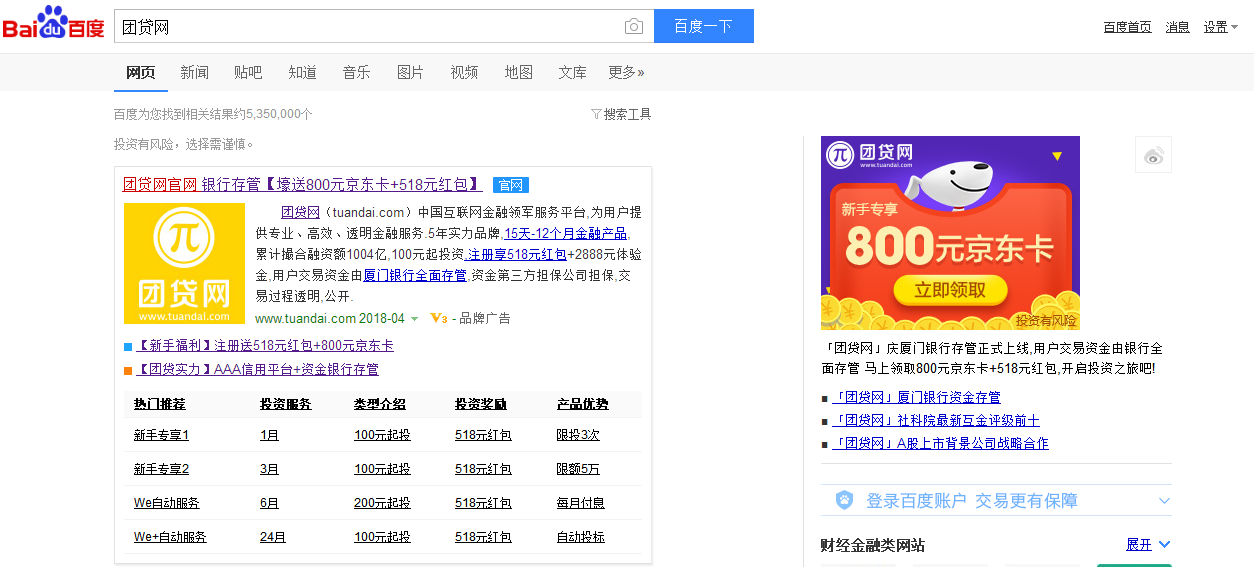
Task: Click the search tools filter icon
Action: 596,114
